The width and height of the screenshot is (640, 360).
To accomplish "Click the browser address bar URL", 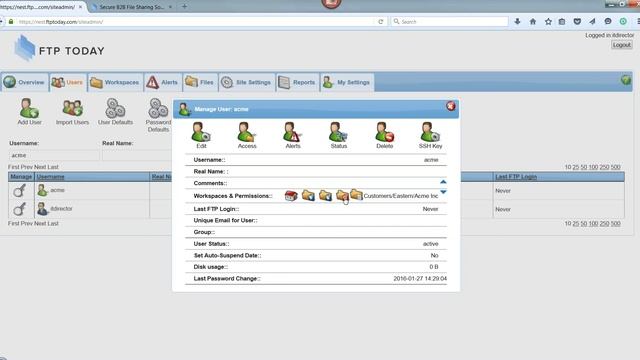I will point(61,22).
